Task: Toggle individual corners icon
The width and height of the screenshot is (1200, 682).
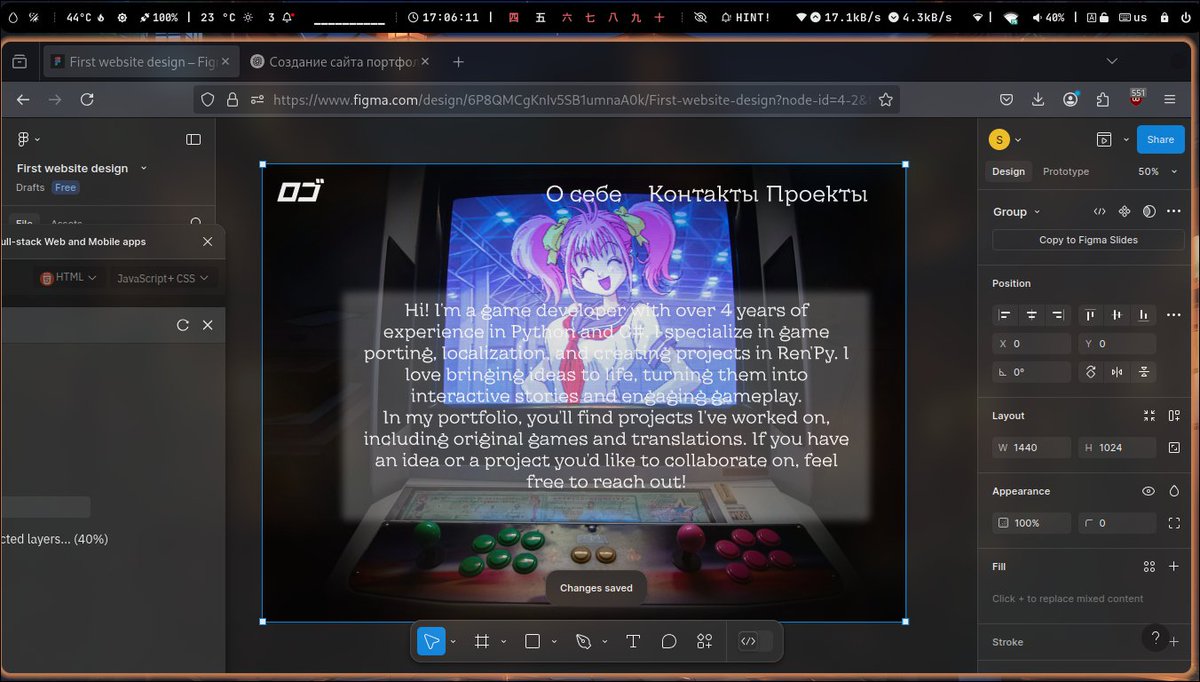Action: (1174, 523)
